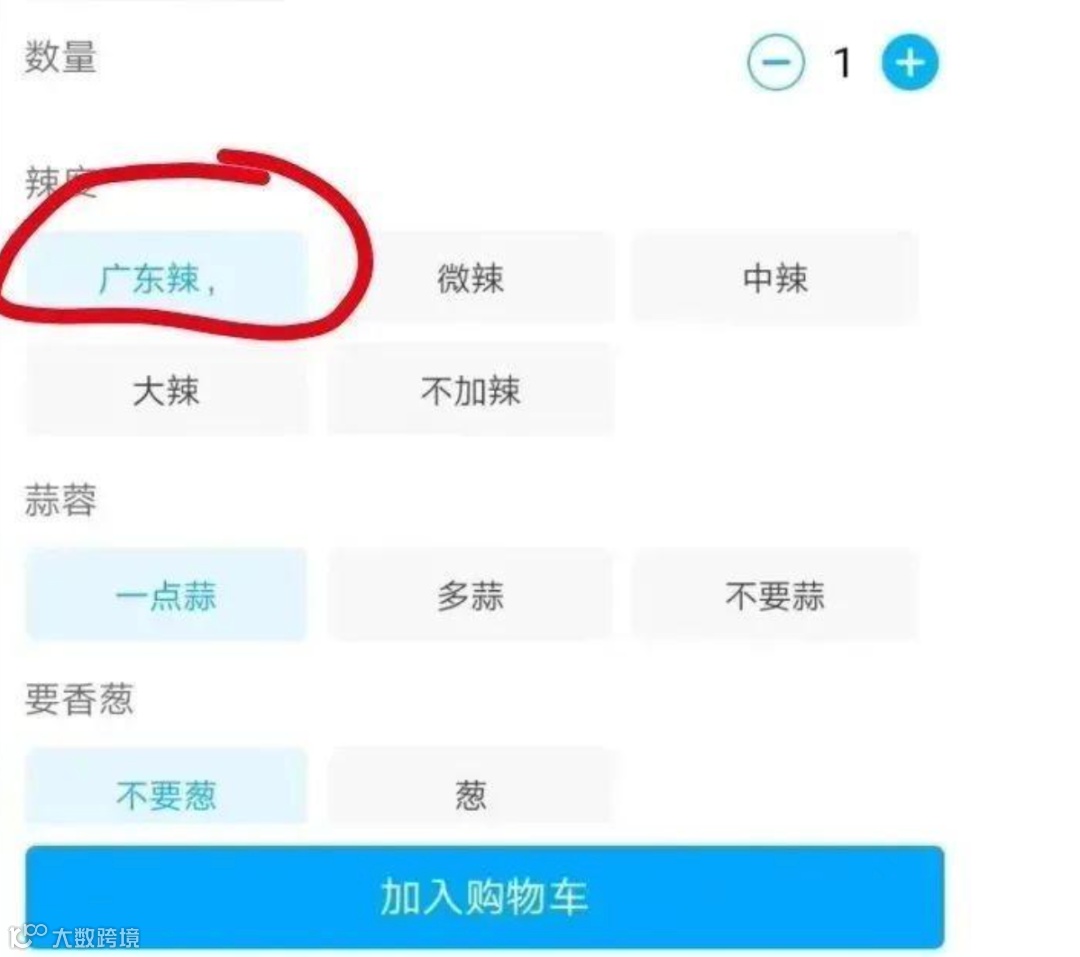Select 一点蒜 garlic option

tap(166, 595)
